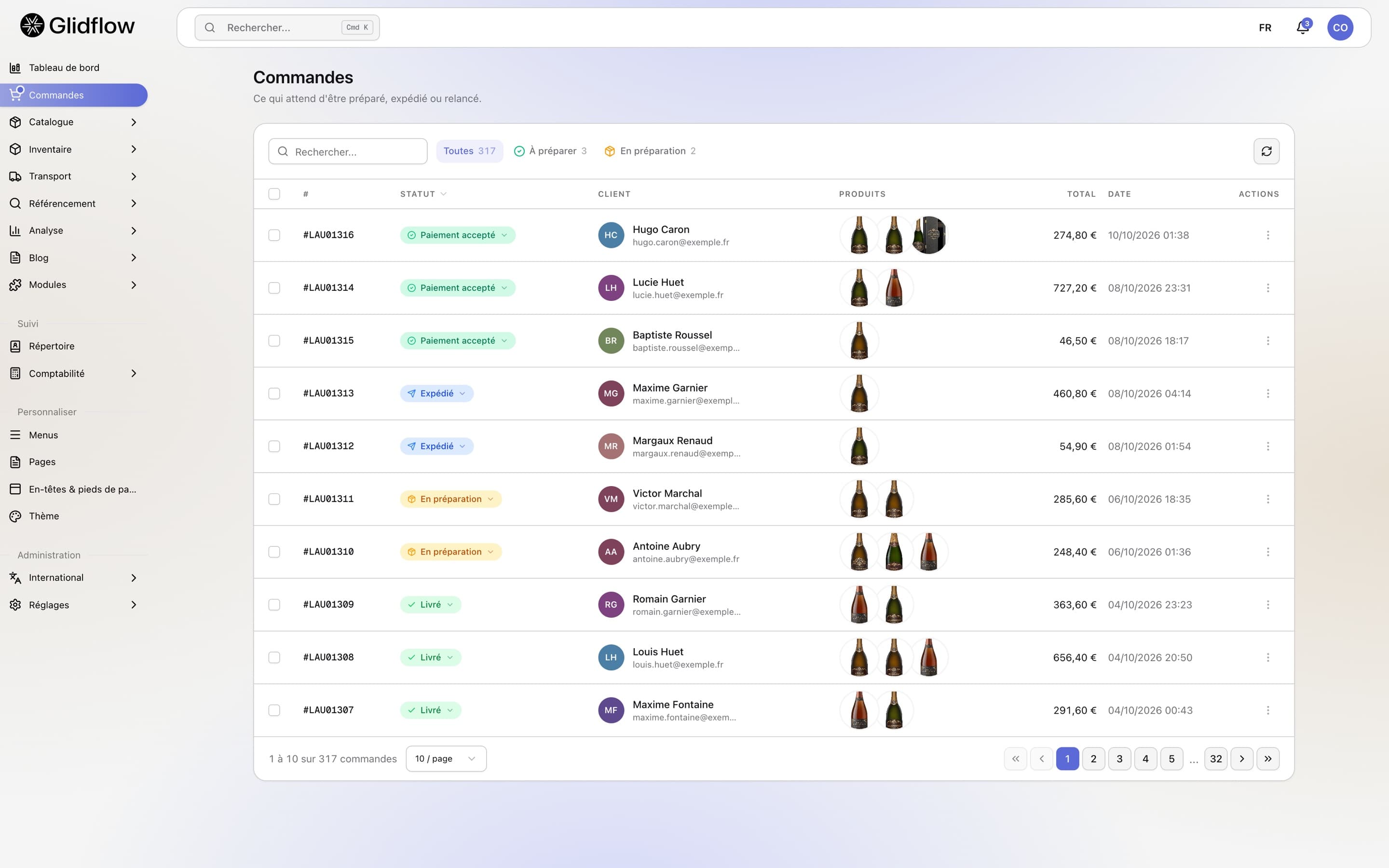Open the 10 / page size dropdown
The image size is (1389, 868).
coord(446,759)
